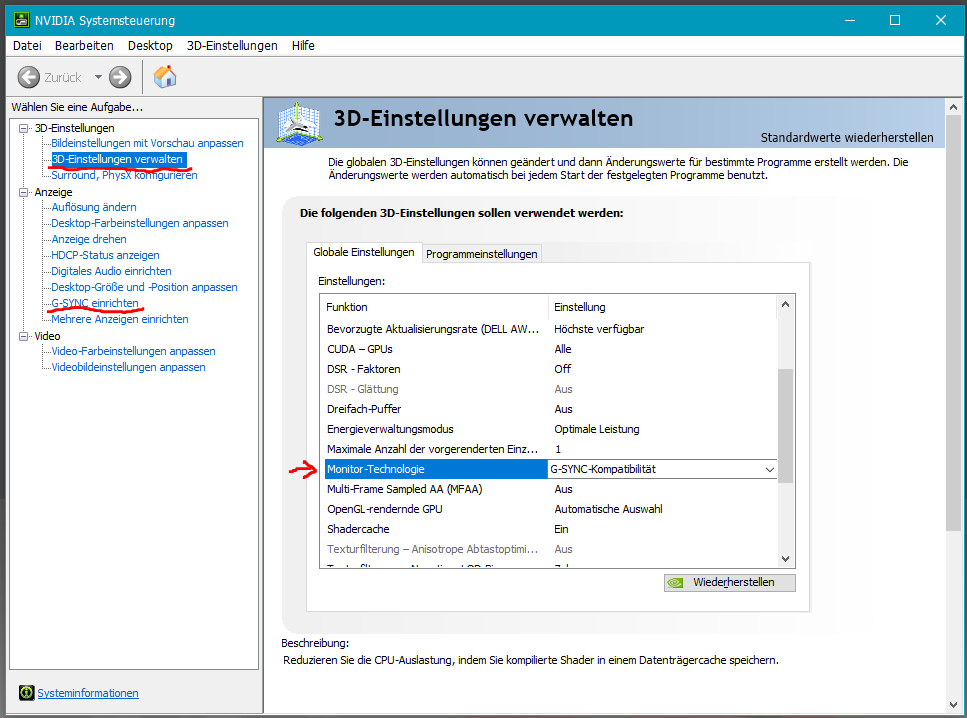967x718 pixels.
Task: Click Standardwerte wiederherstellen link
Action: (x=847, y=138)
